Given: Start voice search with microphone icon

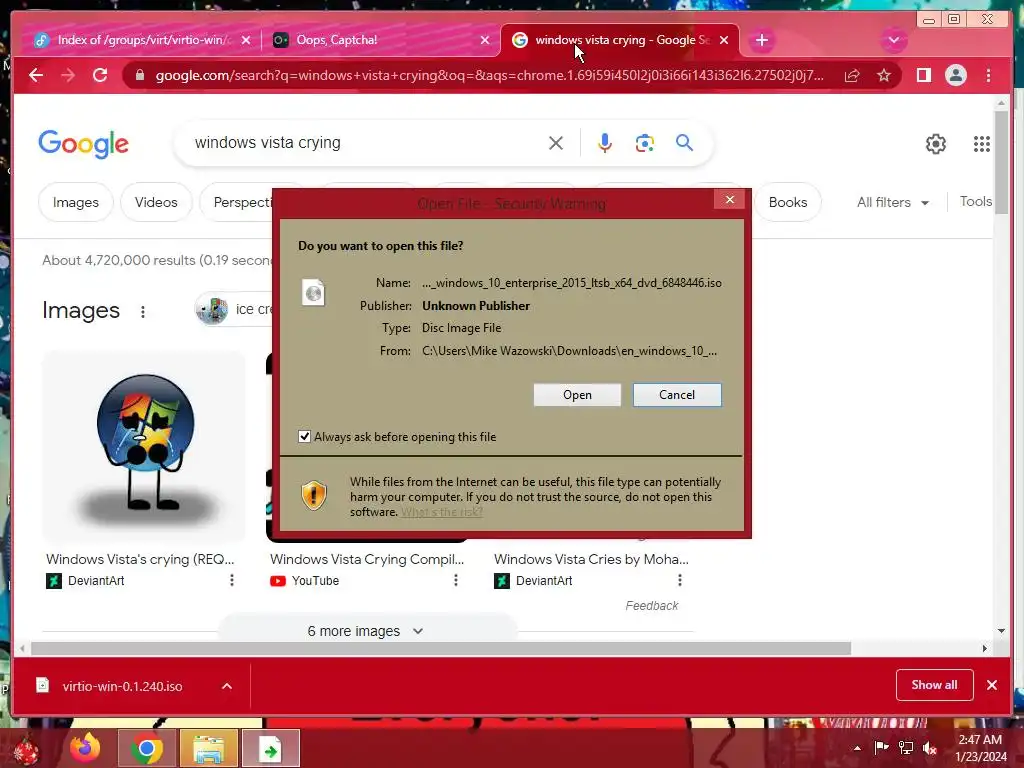Looking at the screenshot, I should tap(605, 143).
